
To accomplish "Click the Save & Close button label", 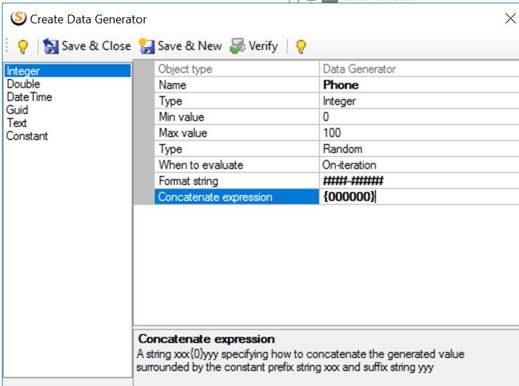I will [96, 46].
